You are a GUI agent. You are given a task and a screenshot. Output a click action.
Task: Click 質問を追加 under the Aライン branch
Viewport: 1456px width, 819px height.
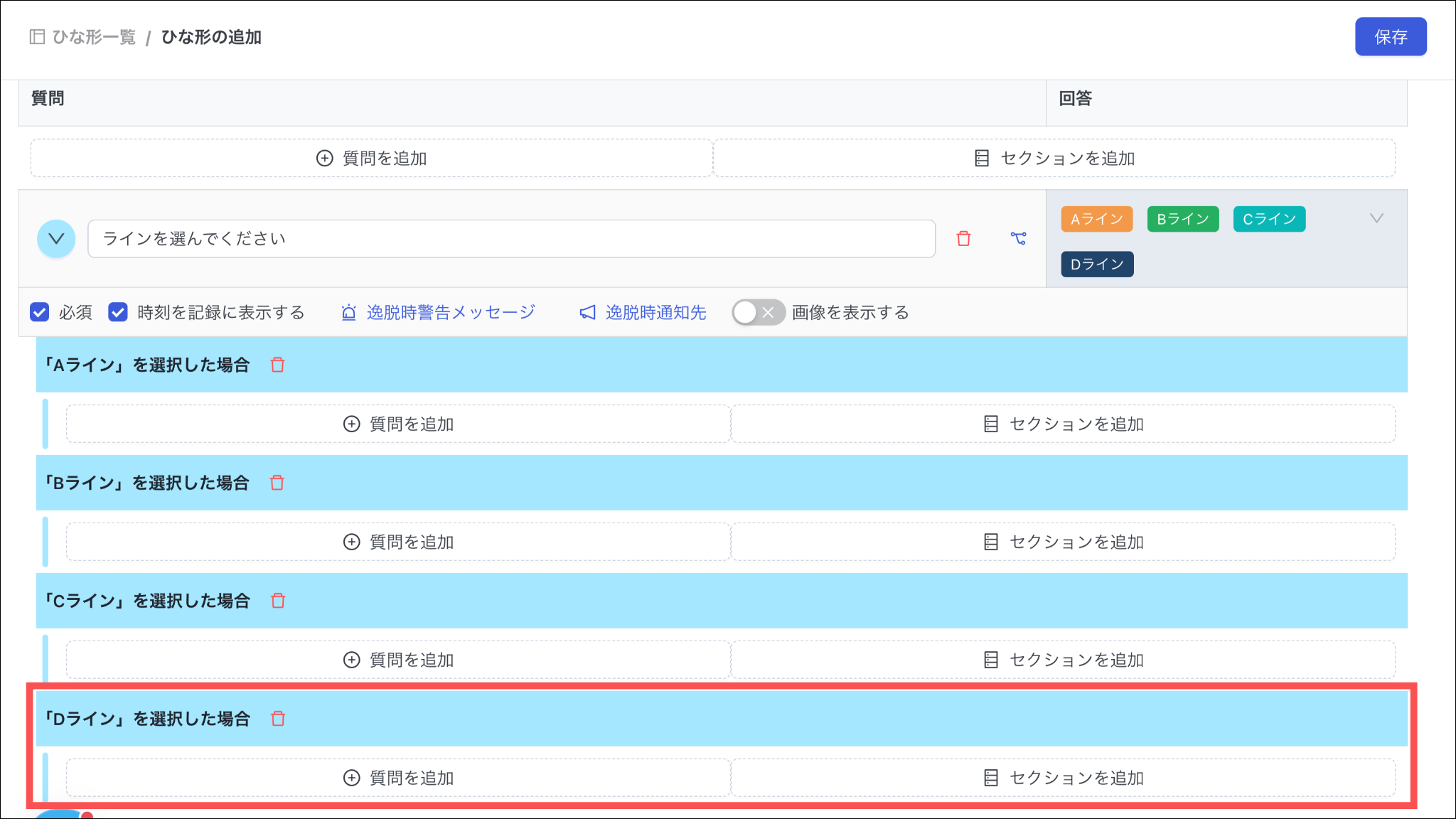point(398,424)
